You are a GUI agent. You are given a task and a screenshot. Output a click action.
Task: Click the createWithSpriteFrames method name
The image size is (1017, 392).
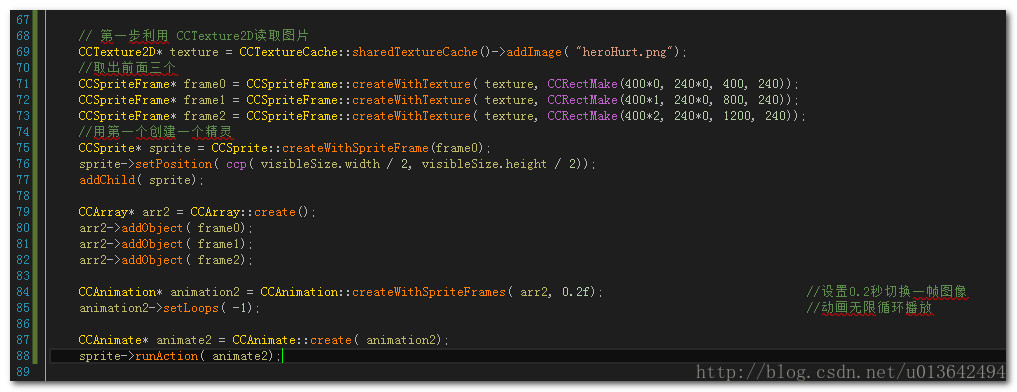click(x=429, y=292)
